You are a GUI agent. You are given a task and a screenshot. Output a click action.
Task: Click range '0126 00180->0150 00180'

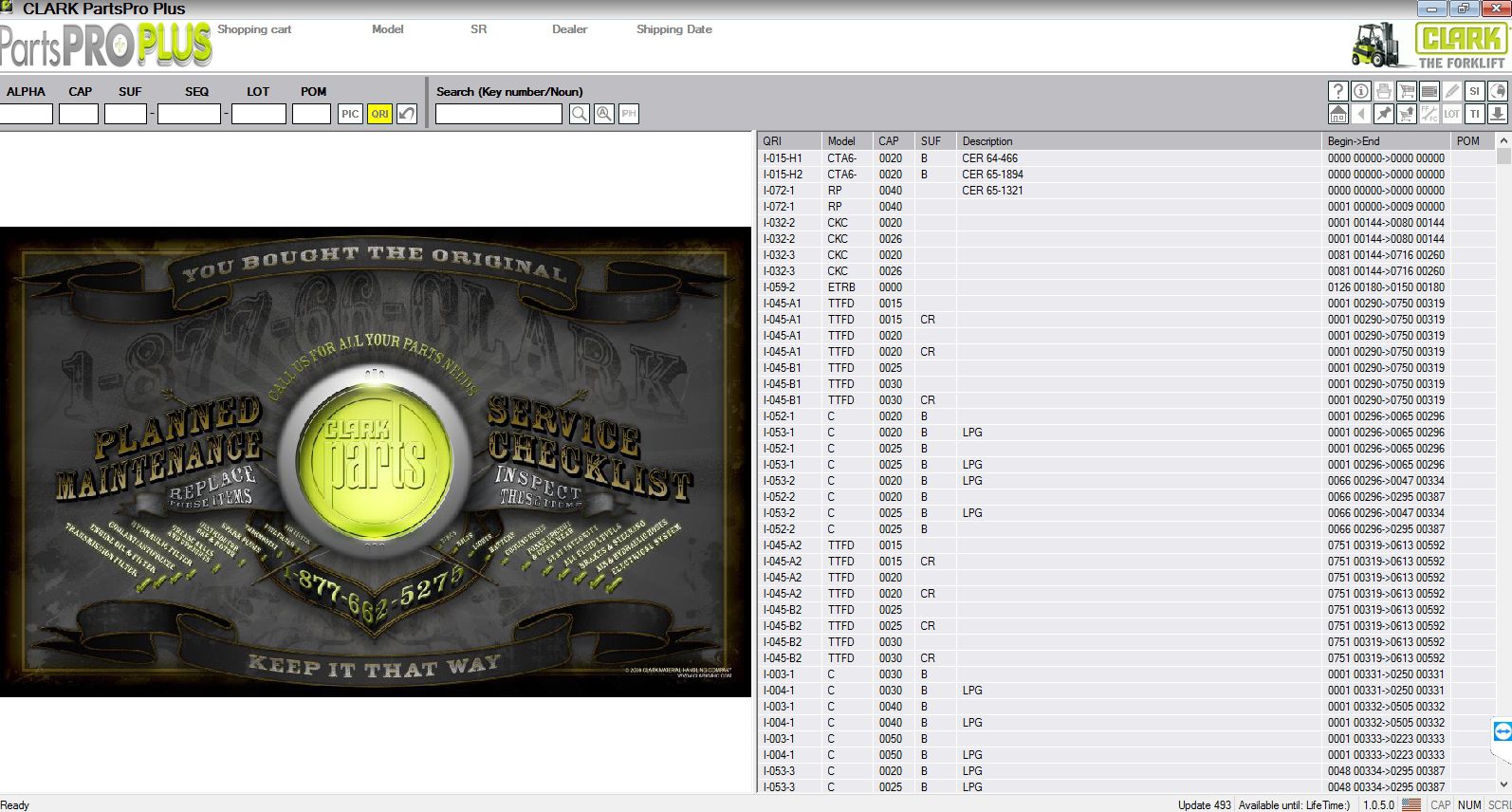point(1386,287)
